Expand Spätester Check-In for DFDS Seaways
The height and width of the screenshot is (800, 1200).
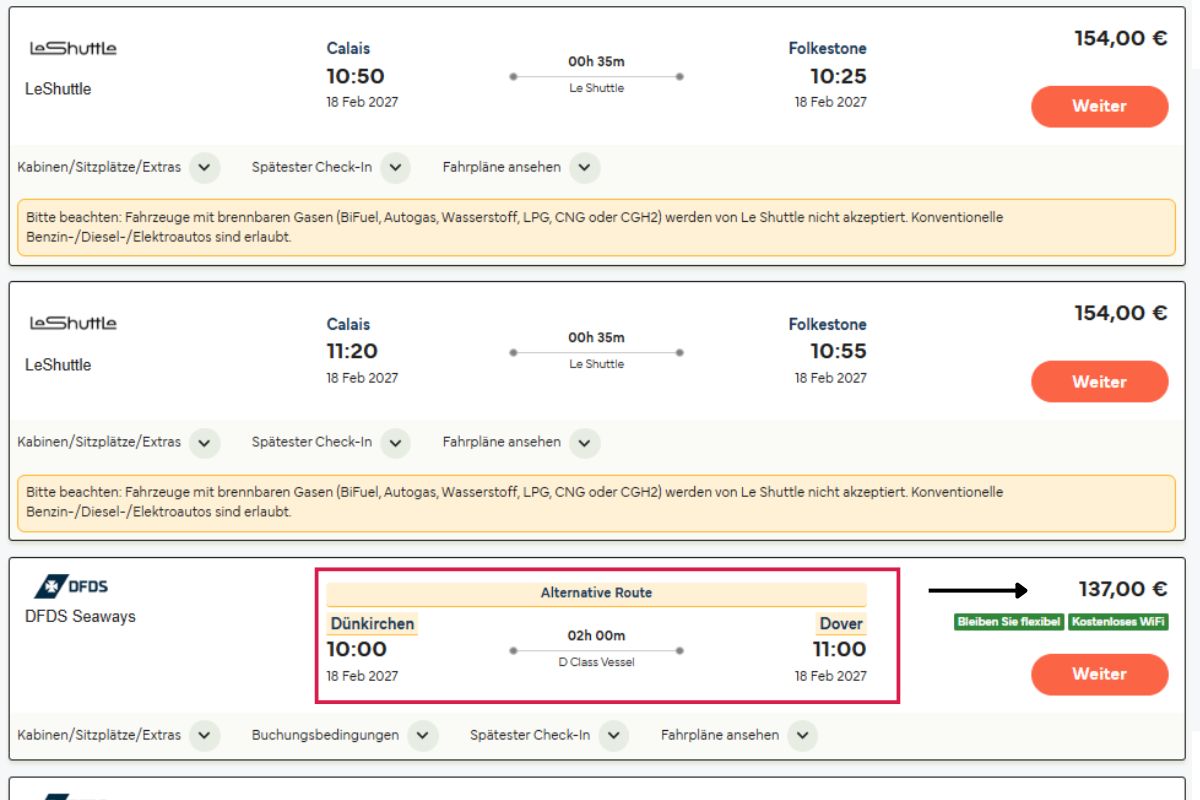(x=549, y=735)
